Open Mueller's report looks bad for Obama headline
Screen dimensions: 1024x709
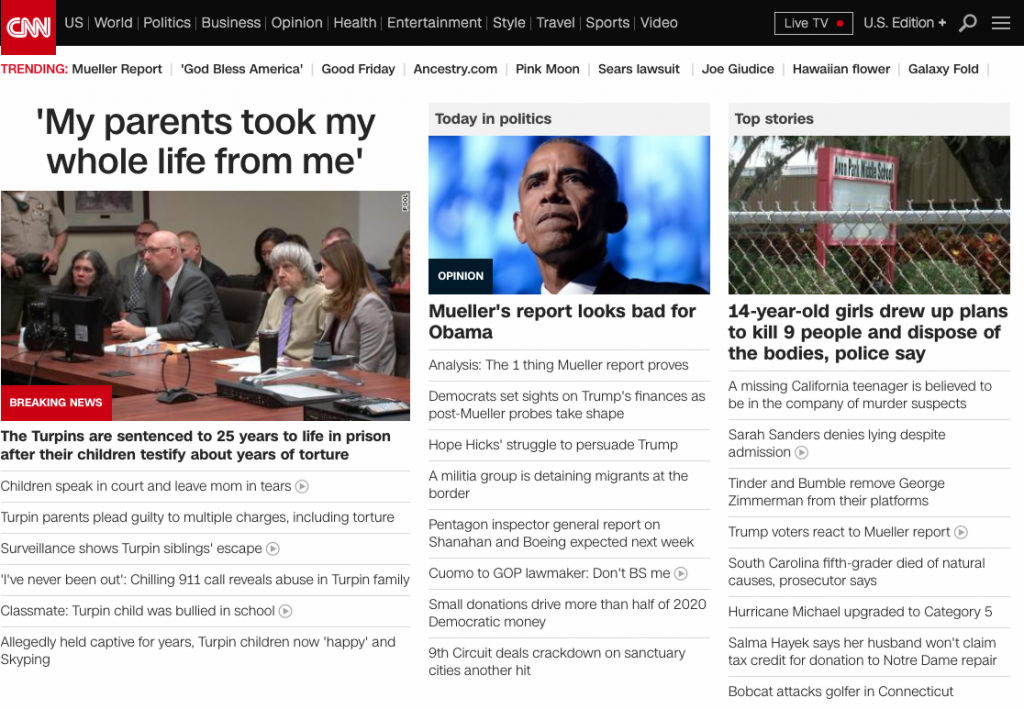[x=562, y=322]
